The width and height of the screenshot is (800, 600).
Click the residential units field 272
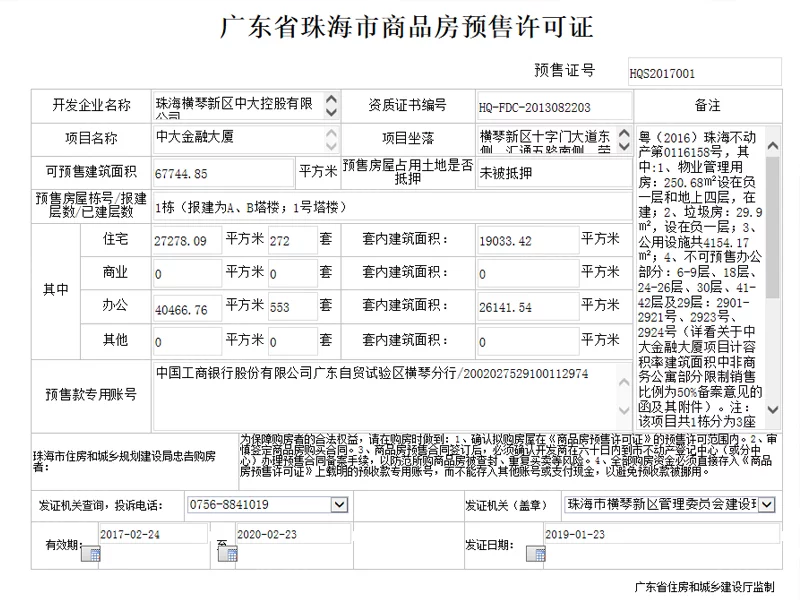click(293, 241)
